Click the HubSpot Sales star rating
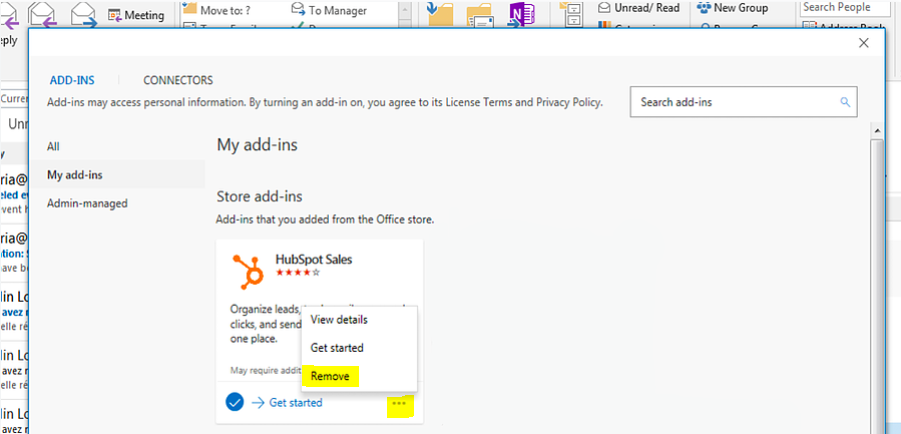901x434 pixels. coord(298,272)
